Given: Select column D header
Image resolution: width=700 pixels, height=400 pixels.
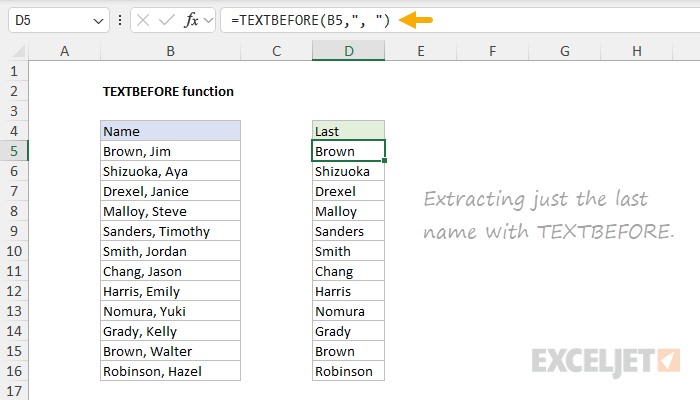Looking at the screenshot, I should 349,51.
